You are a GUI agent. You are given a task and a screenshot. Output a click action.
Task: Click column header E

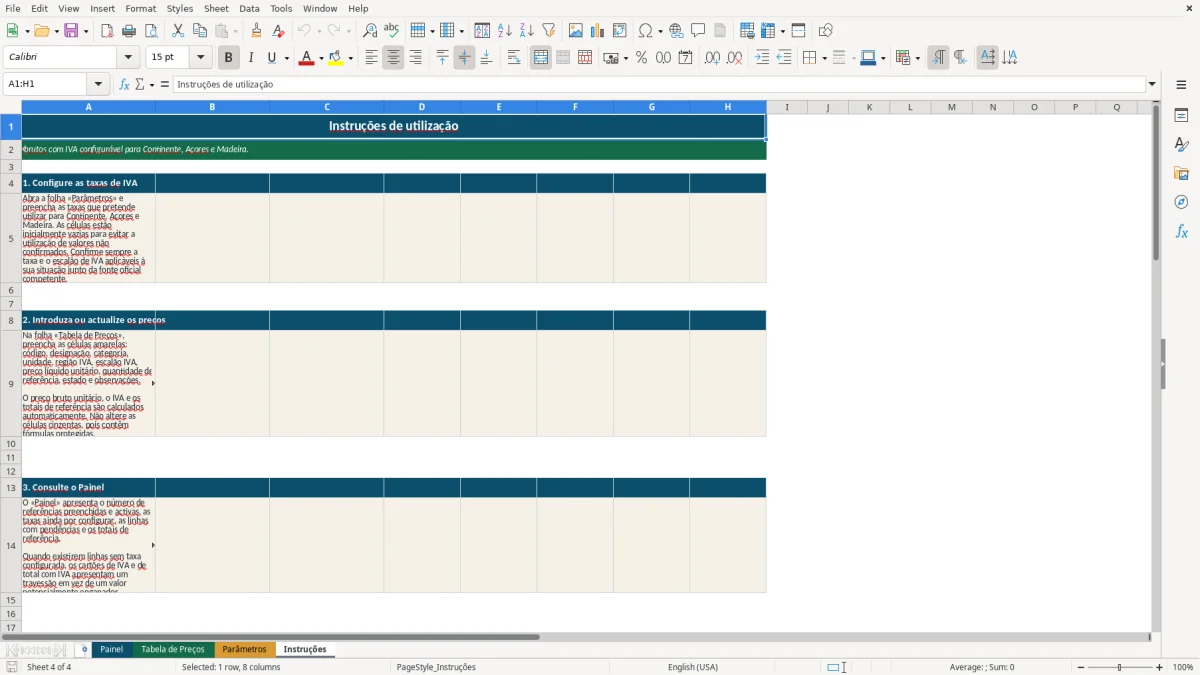click(x=498, y=107)
